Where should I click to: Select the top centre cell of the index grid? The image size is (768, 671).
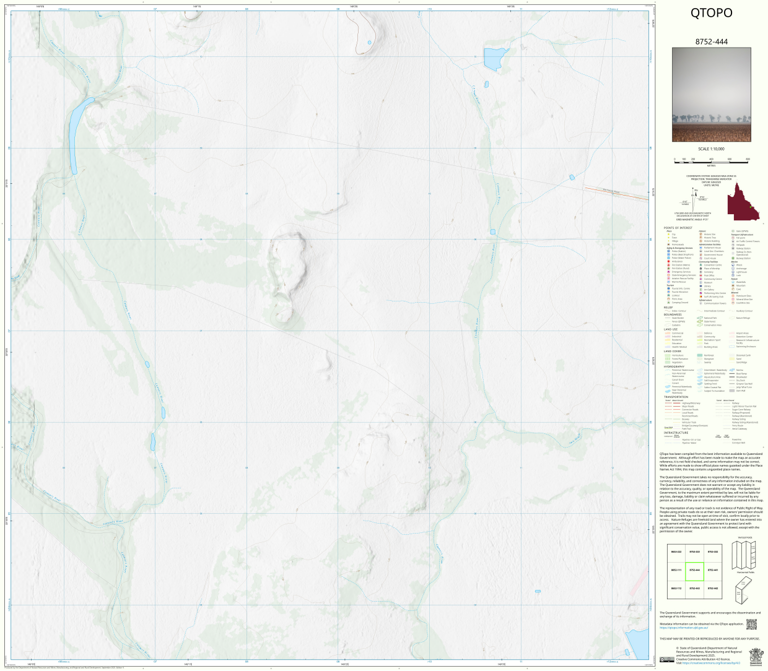(694, 552)
